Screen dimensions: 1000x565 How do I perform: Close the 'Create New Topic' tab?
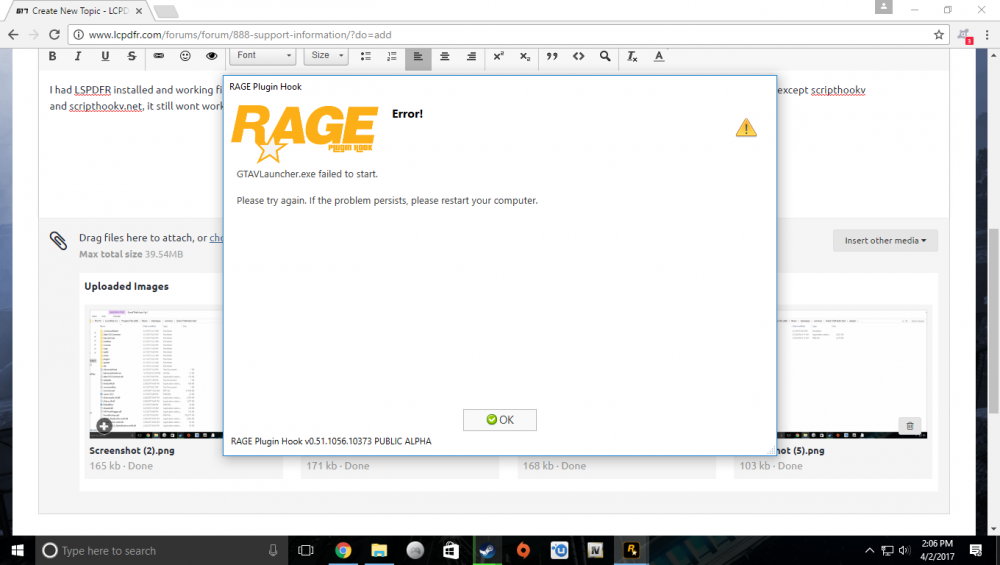click(x=139, y=11)
